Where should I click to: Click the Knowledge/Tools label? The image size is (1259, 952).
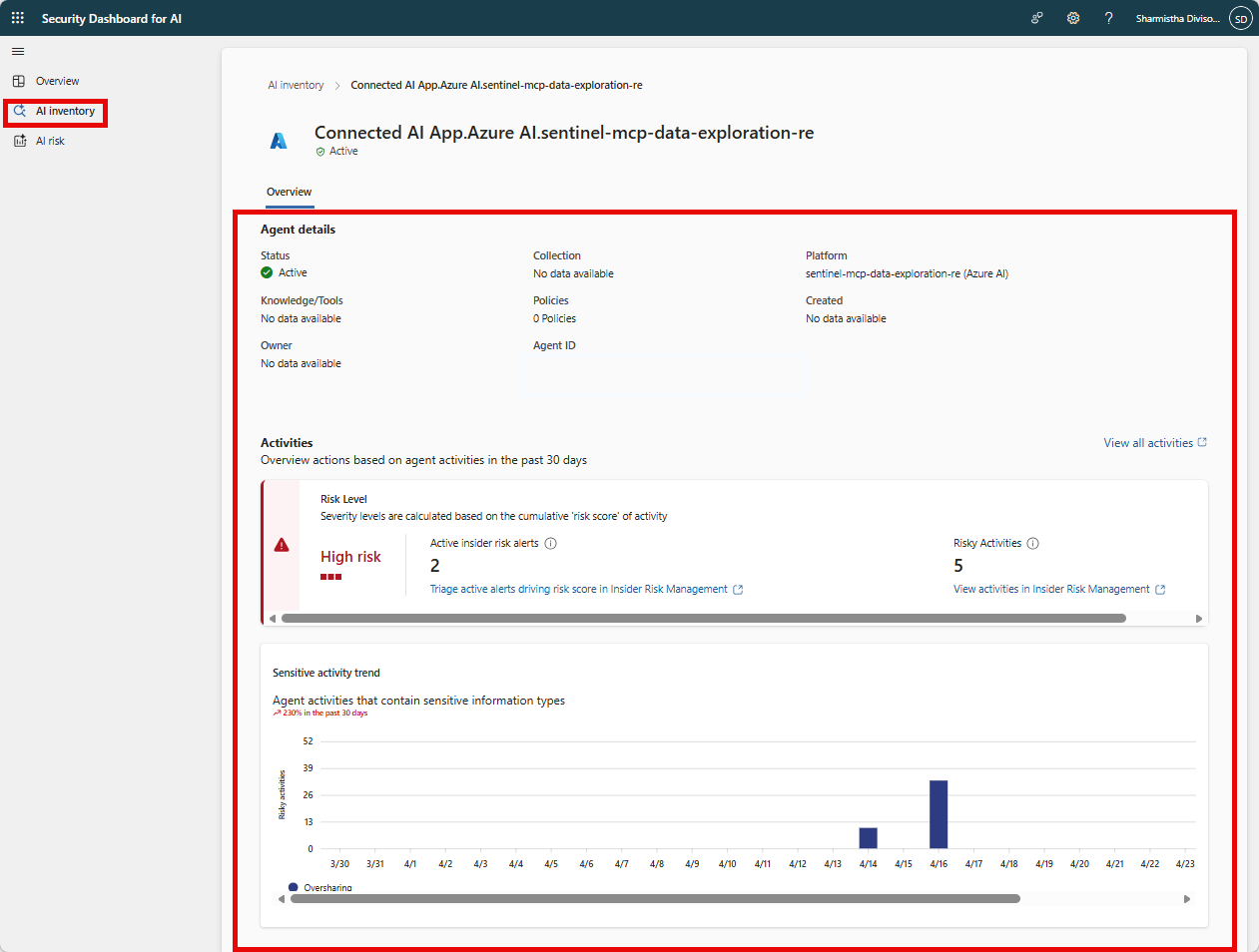click(302, 301)
